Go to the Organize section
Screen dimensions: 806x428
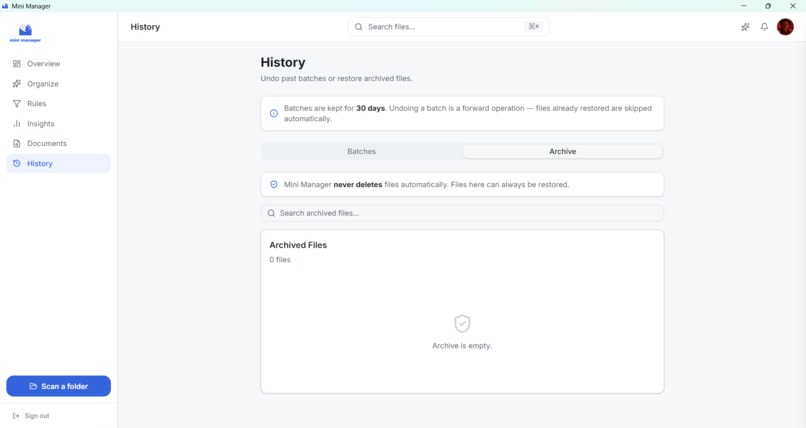[58, 84]
